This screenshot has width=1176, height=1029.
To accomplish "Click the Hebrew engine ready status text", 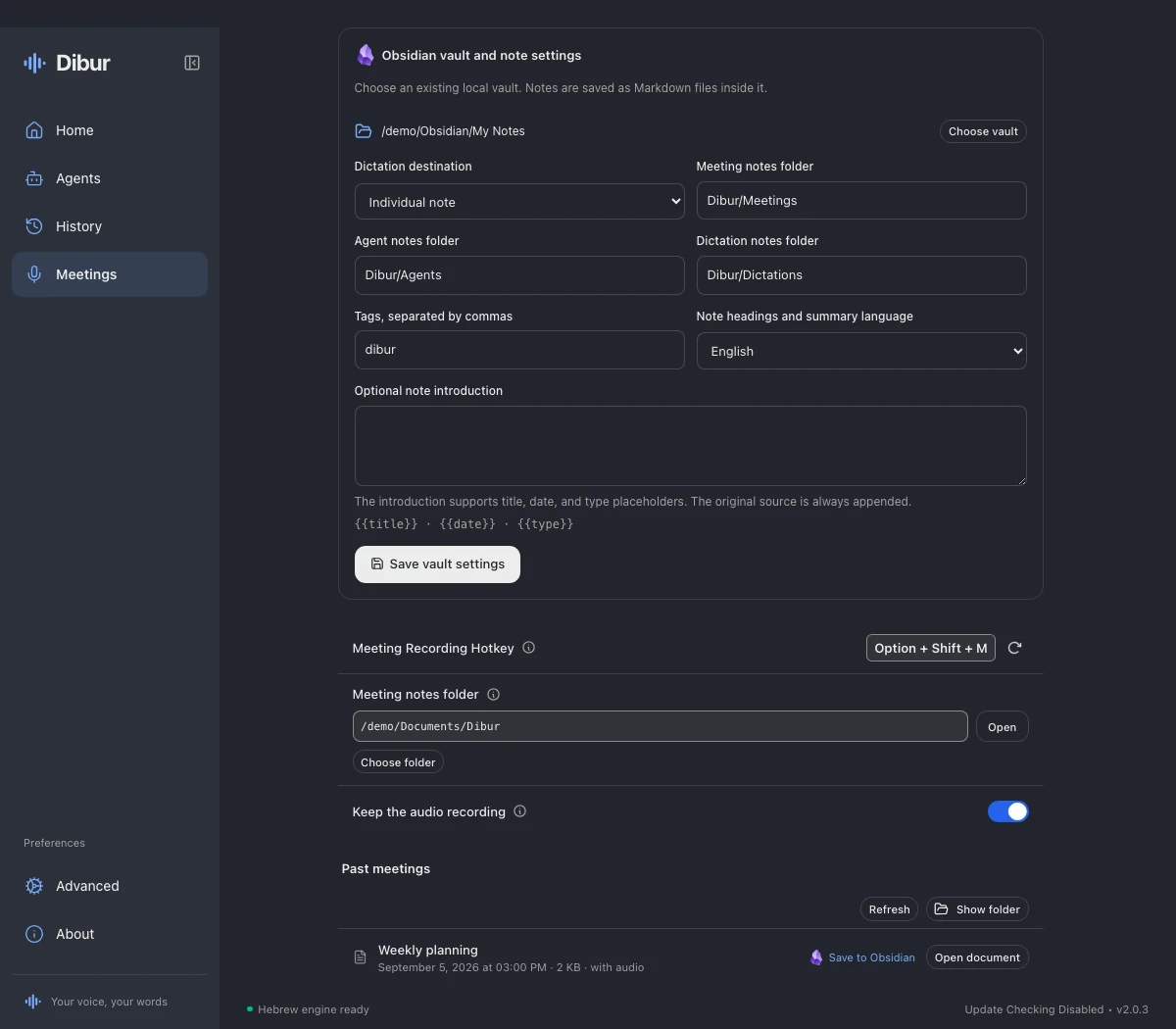I will point(314,1009).
